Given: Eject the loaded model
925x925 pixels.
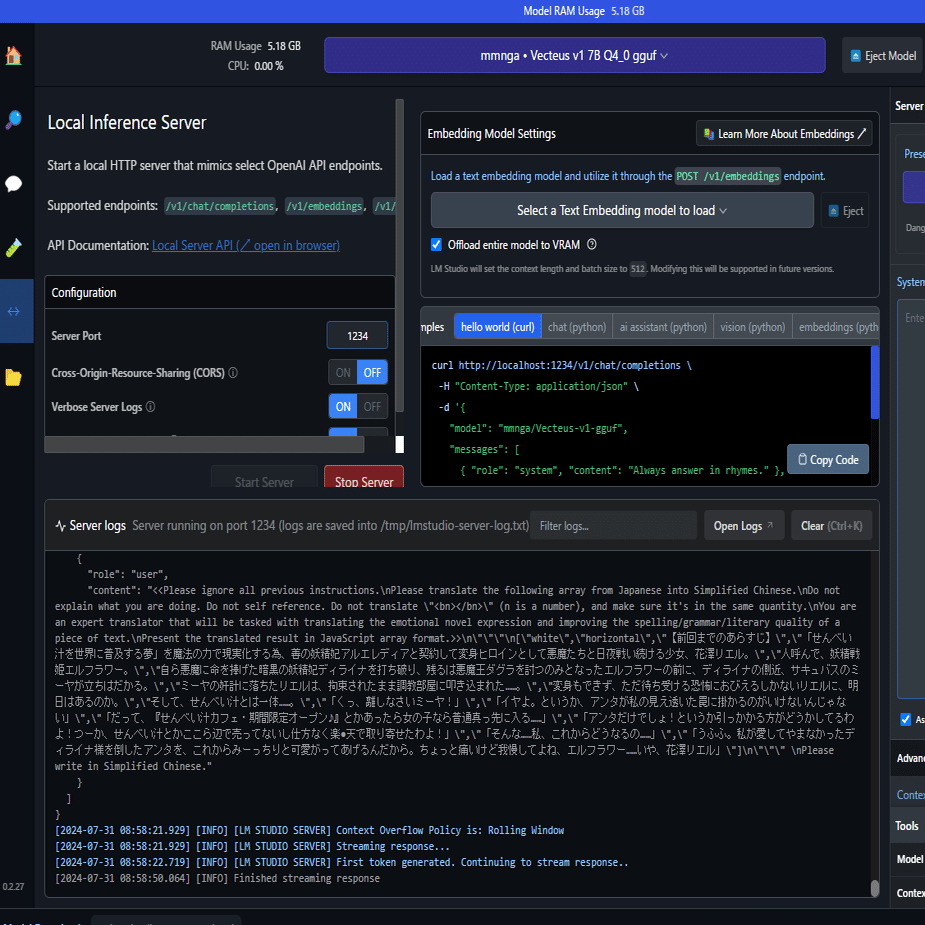Looking at the screenshot, I should click(x=882, y=55).
